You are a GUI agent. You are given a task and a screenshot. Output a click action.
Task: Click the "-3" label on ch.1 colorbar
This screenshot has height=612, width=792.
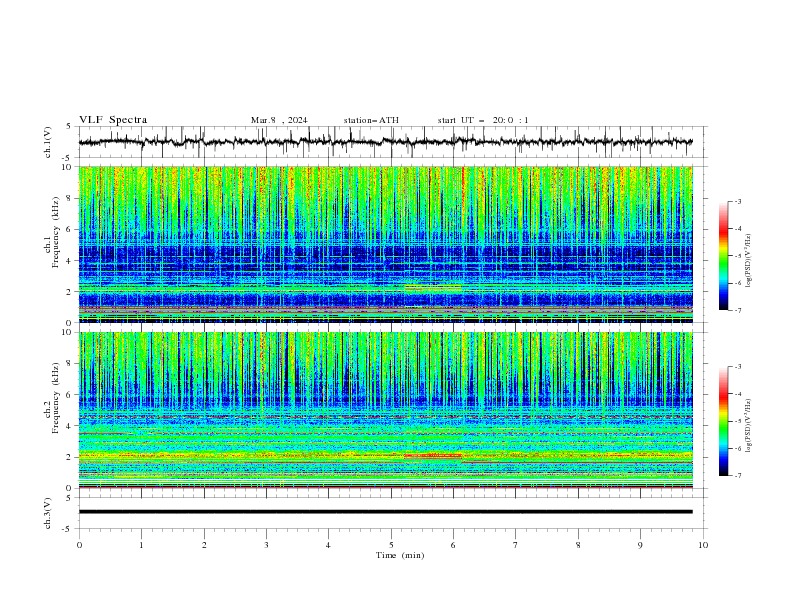(x=738, y=201)
